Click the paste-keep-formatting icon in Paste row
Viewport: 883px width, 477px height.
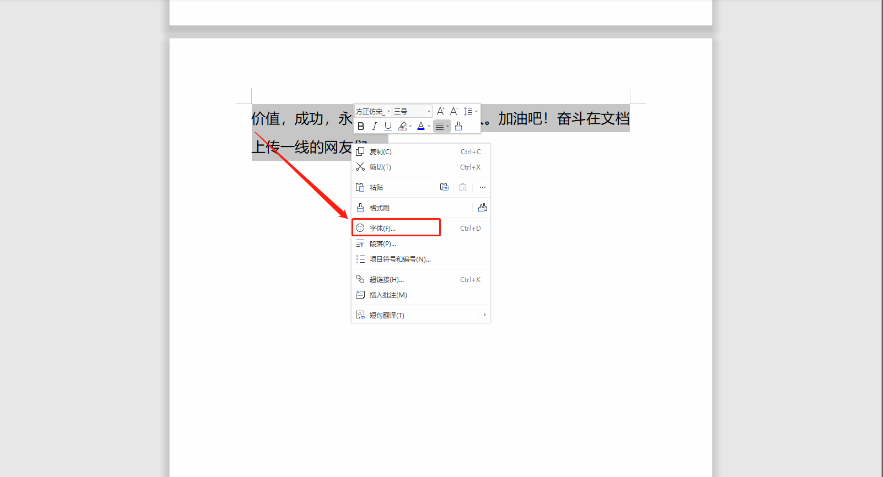445,187
